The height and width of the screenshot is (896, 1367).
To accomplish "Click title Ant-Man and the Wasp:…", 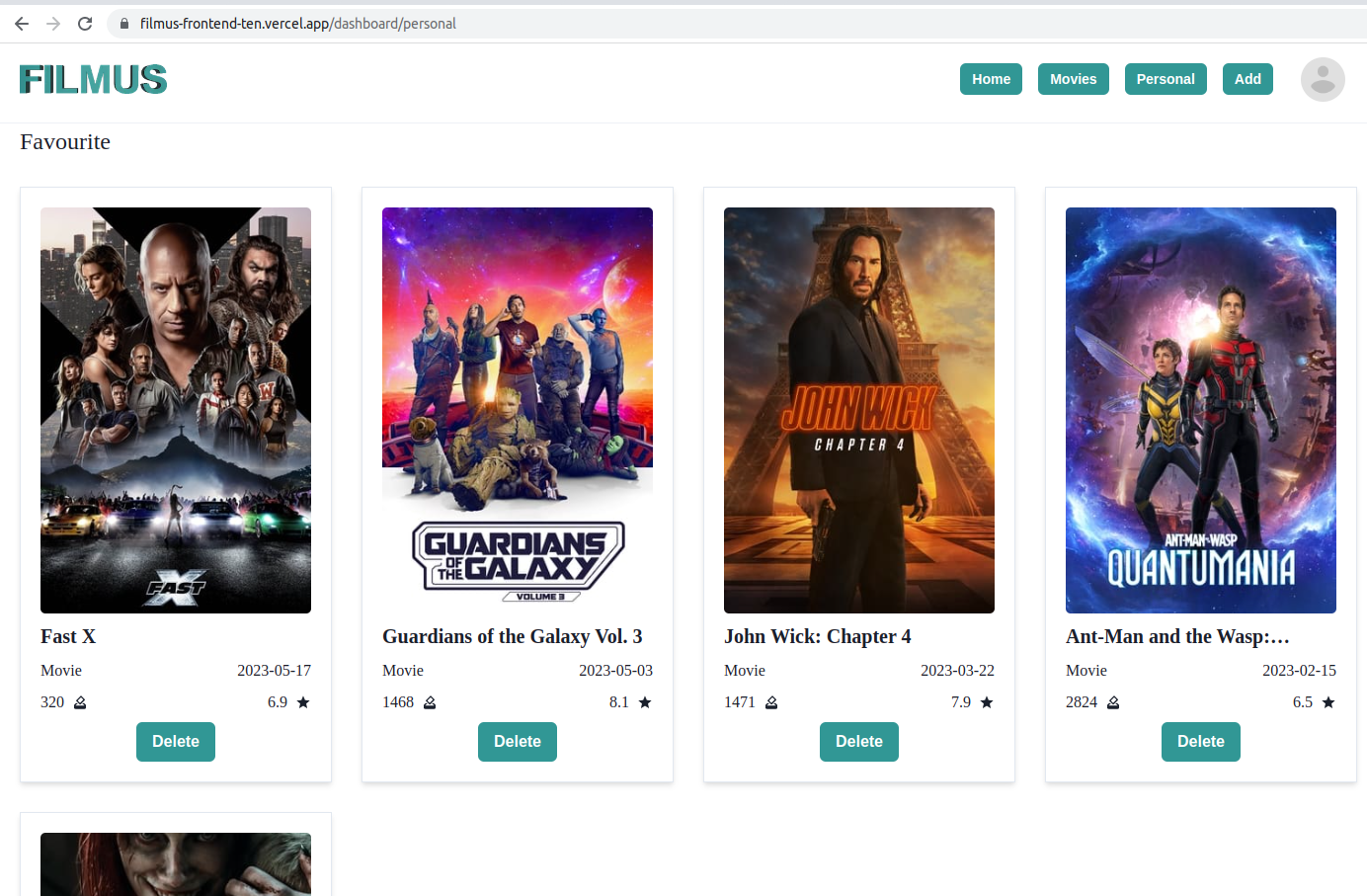I will (x=1177, y=636).
